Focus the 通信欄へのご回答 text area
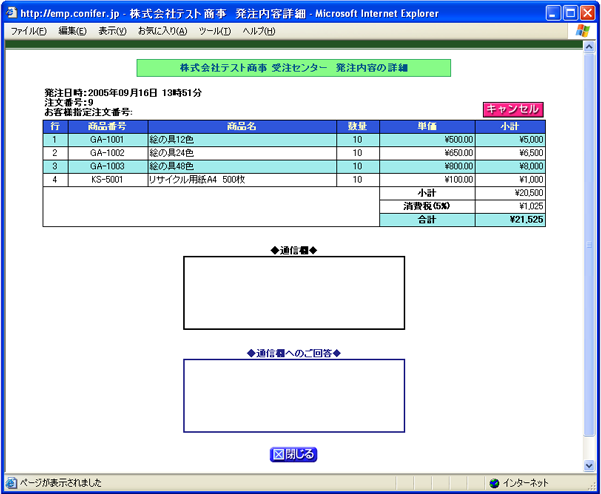This screenshot has height=494, width=601. point(294,396)
